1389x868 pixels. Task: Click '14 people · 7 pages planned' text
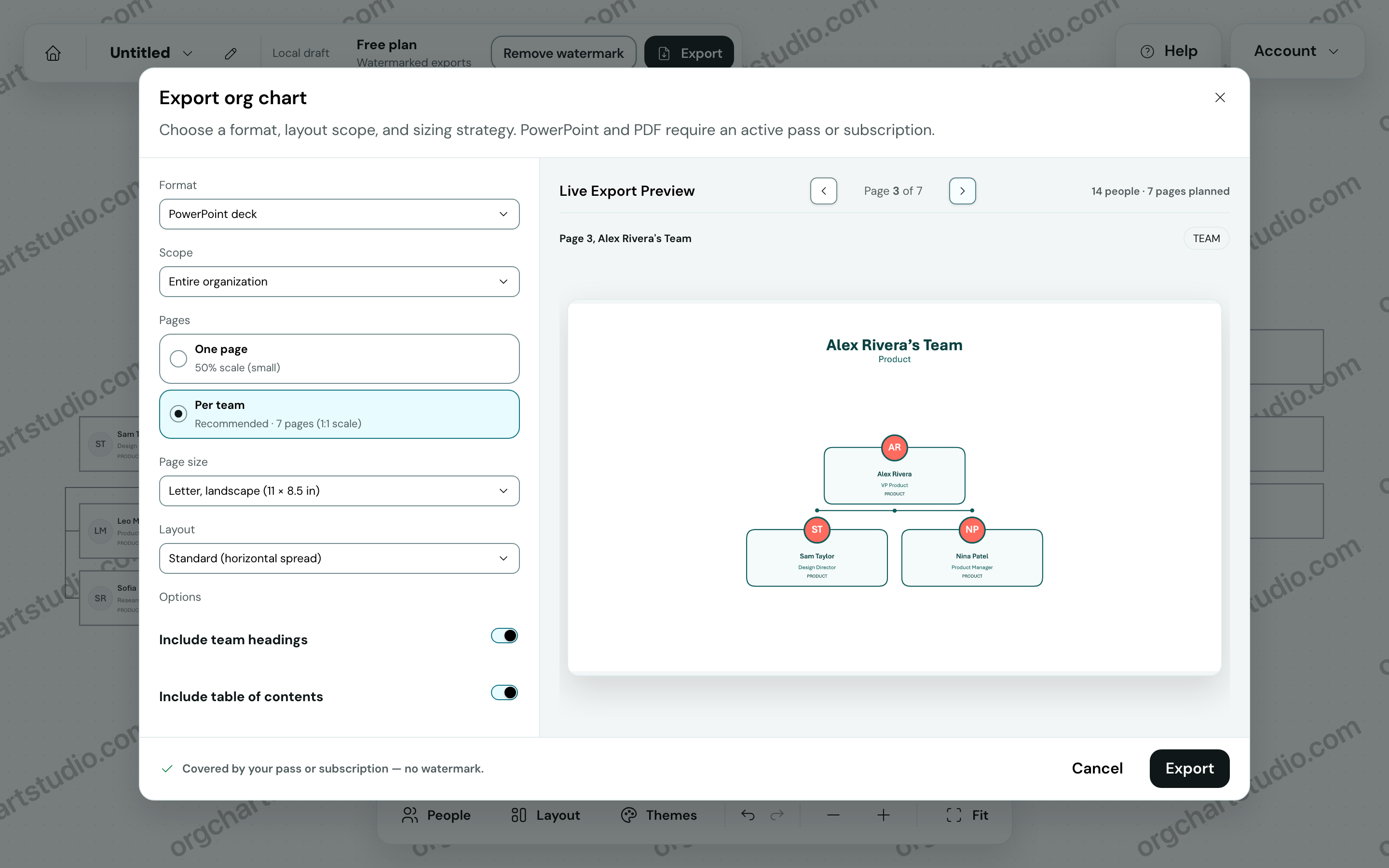[x=1160, y=191]
